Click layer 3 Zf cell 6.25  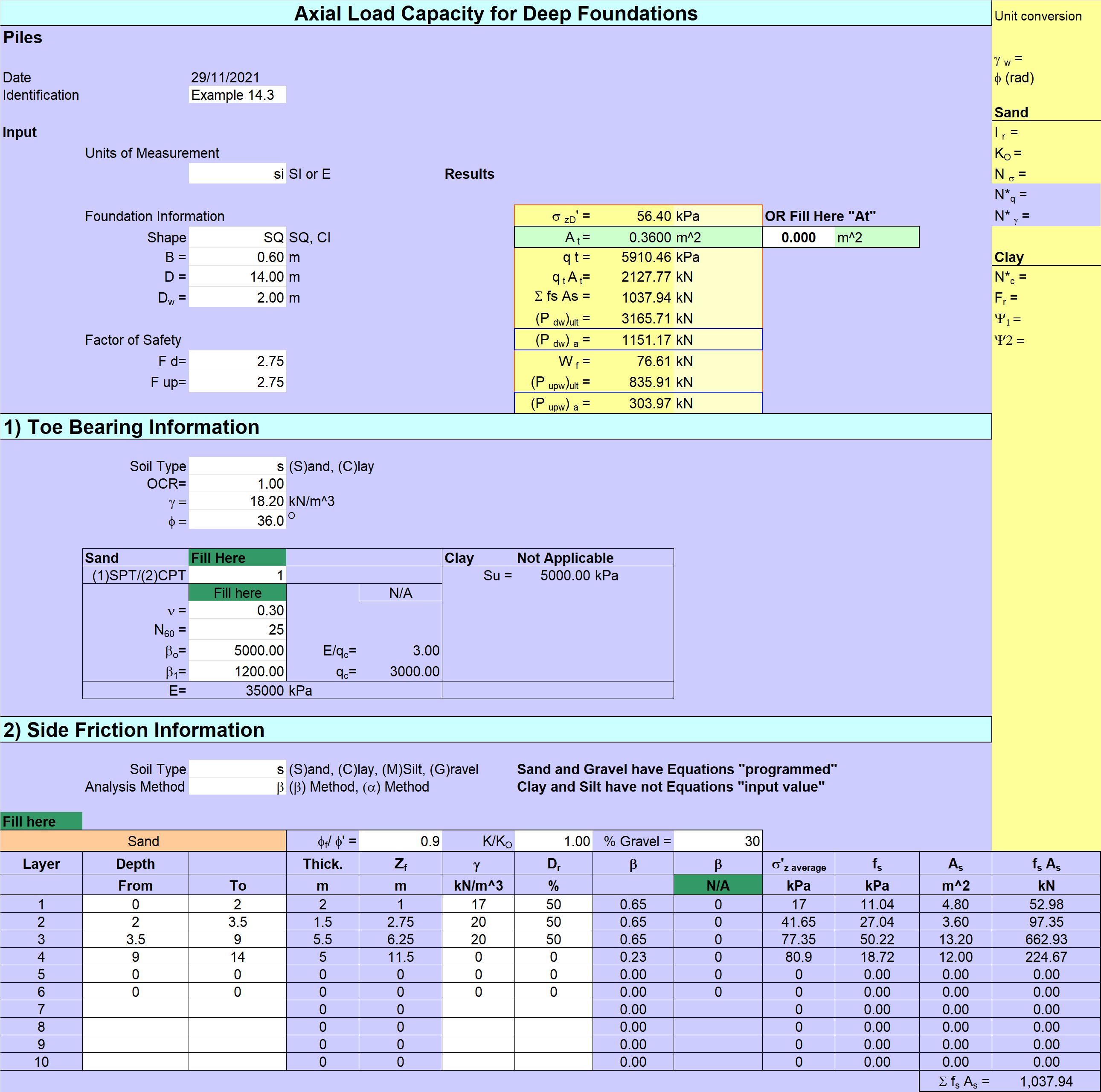(x=401, y=939)
